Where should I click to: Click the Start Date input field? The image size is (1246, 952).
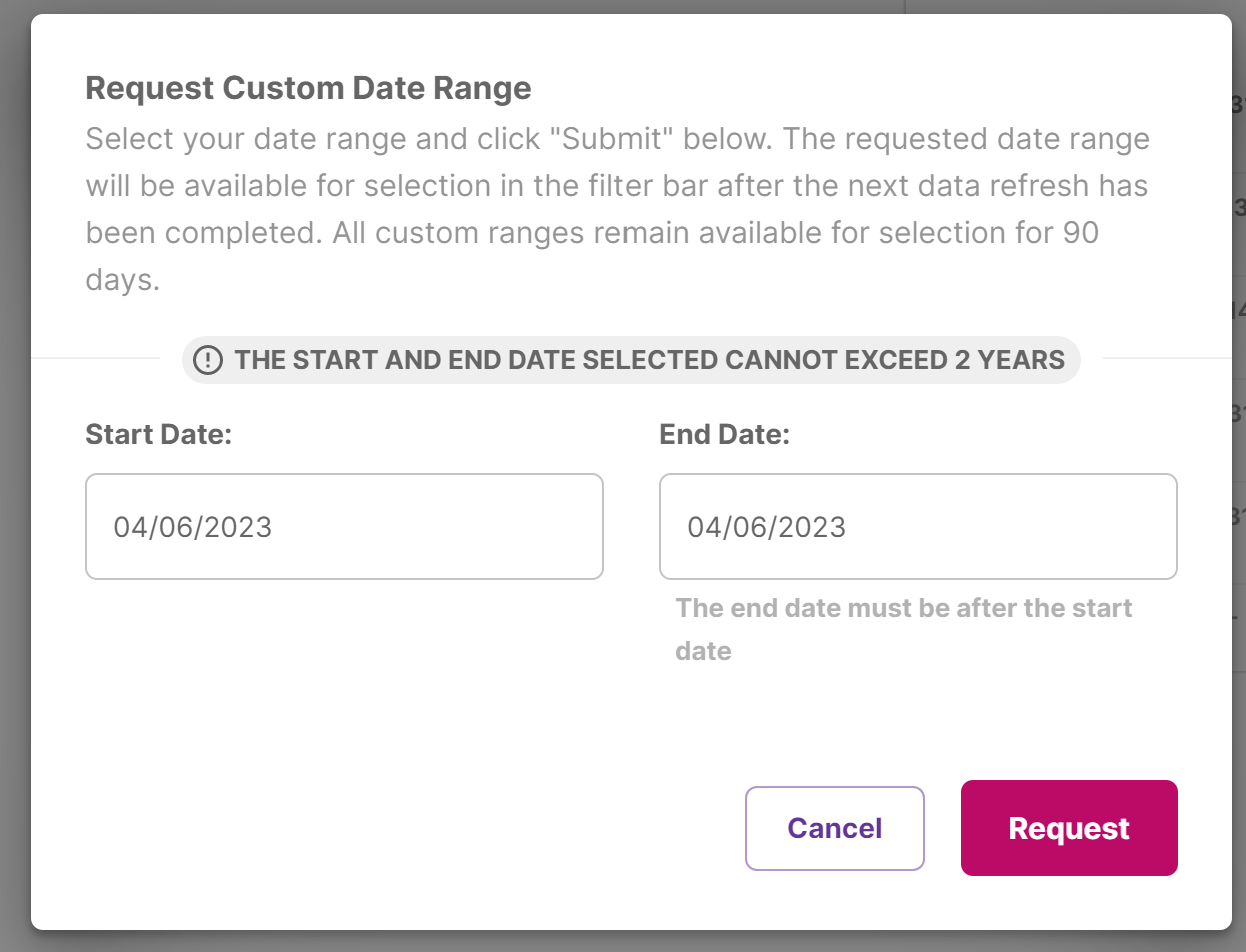click(344, 527)
